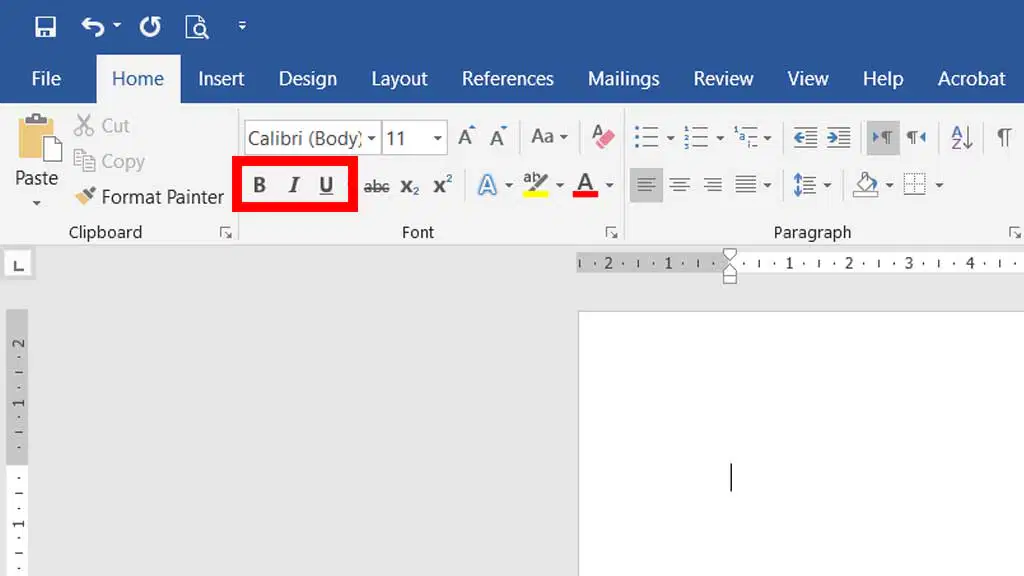Click the Copy button
This screenshot has width=1024, height=576.
point(109,161)
